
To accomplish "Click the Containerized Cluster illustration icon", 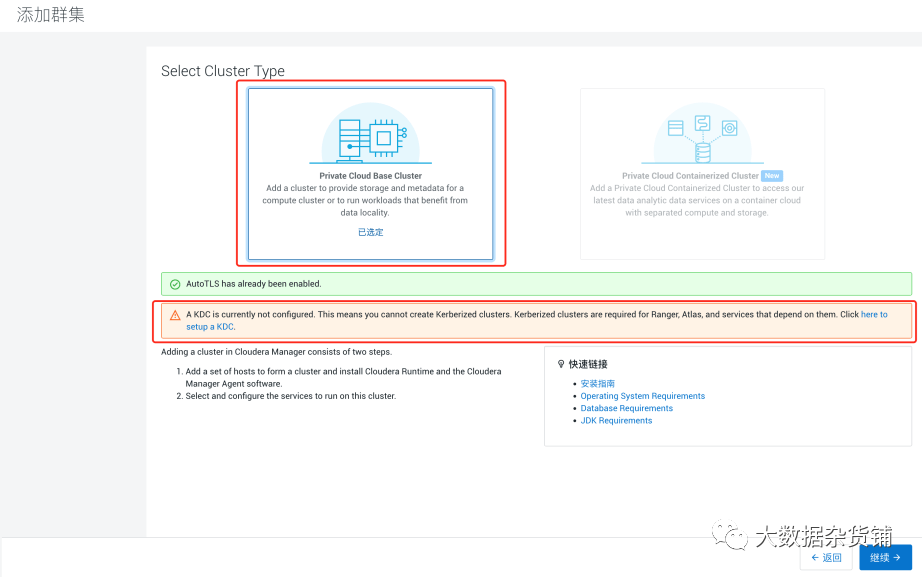I will [x=702, y=134].
